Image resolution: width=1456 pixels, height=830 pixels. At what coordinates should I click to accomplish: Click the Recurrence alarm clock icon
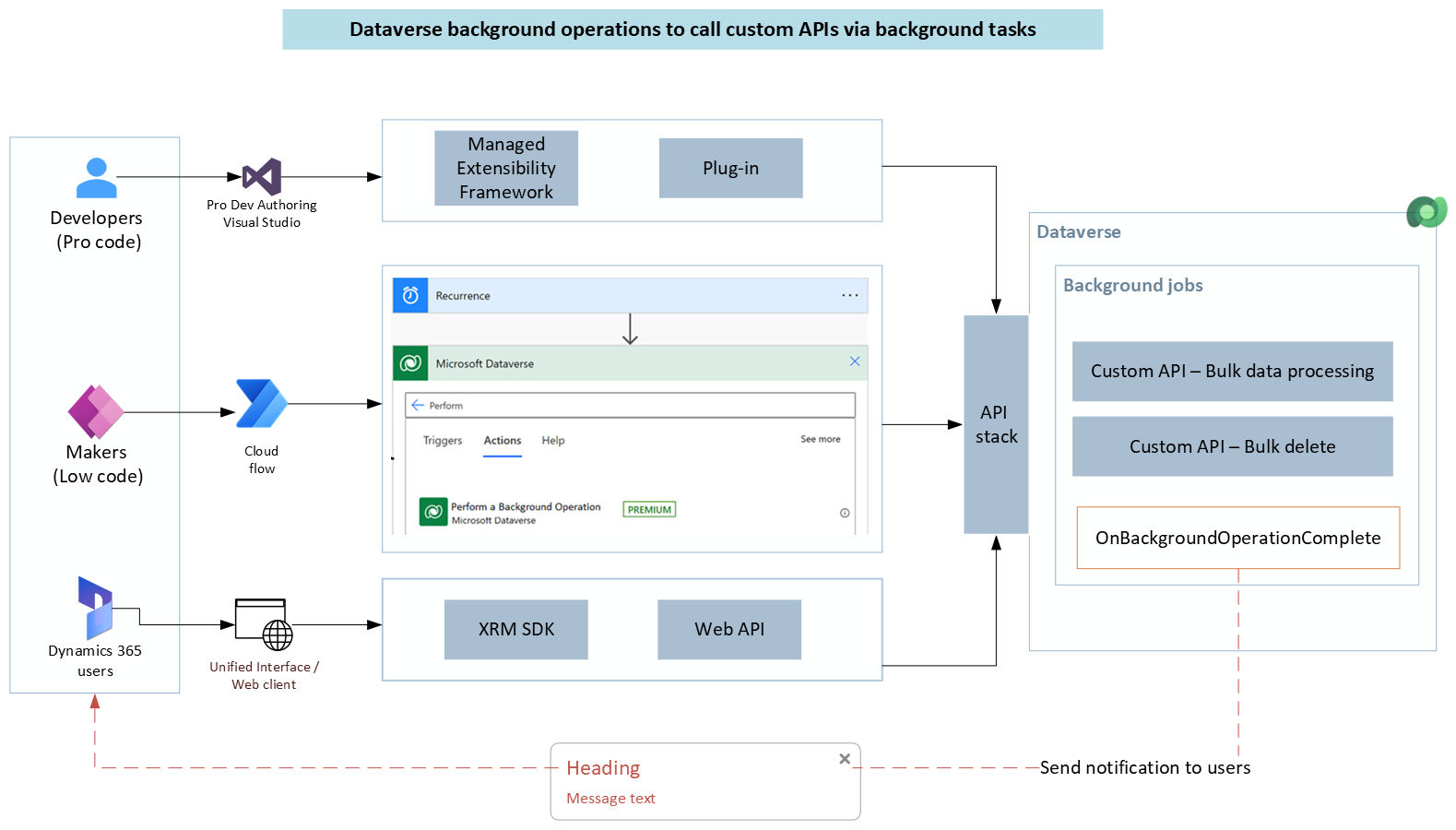(410, 295)
